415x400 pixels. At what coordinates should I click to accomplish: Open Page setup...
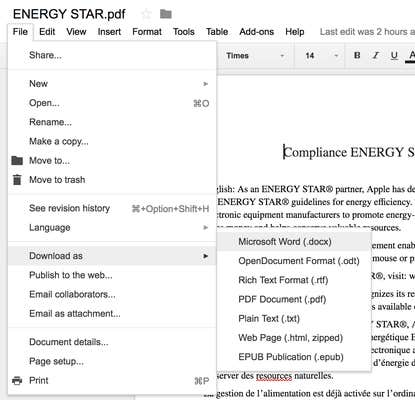[x=112, y=361]
